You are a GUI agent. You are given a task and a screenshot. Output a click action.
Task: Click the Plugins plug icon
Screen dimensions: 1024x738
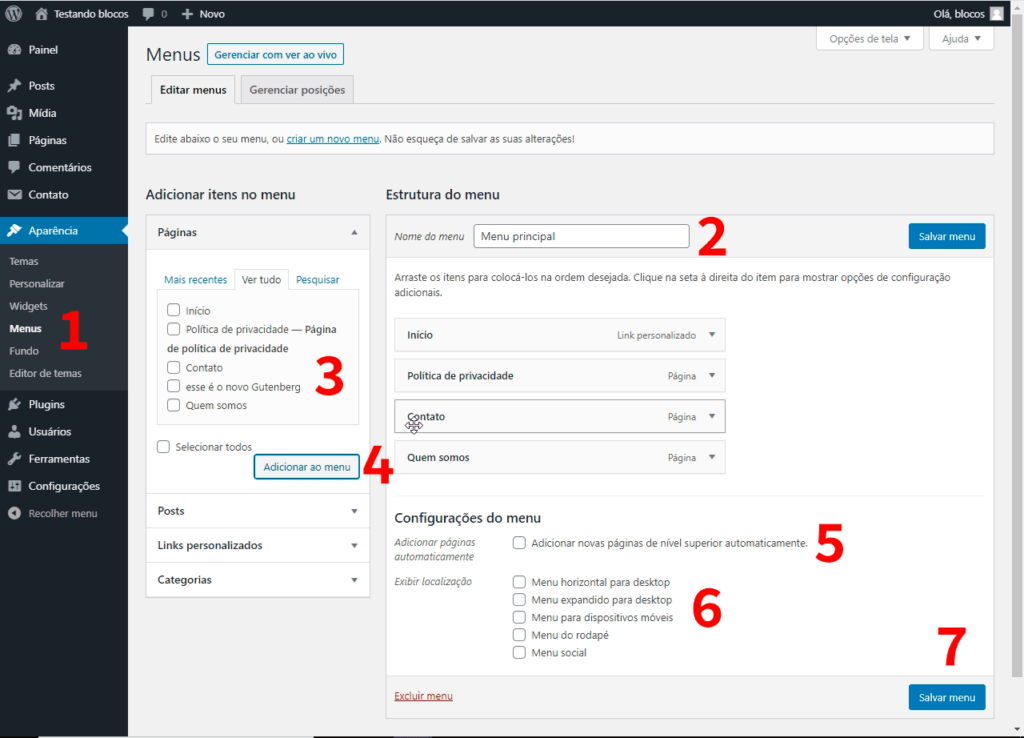14,404
